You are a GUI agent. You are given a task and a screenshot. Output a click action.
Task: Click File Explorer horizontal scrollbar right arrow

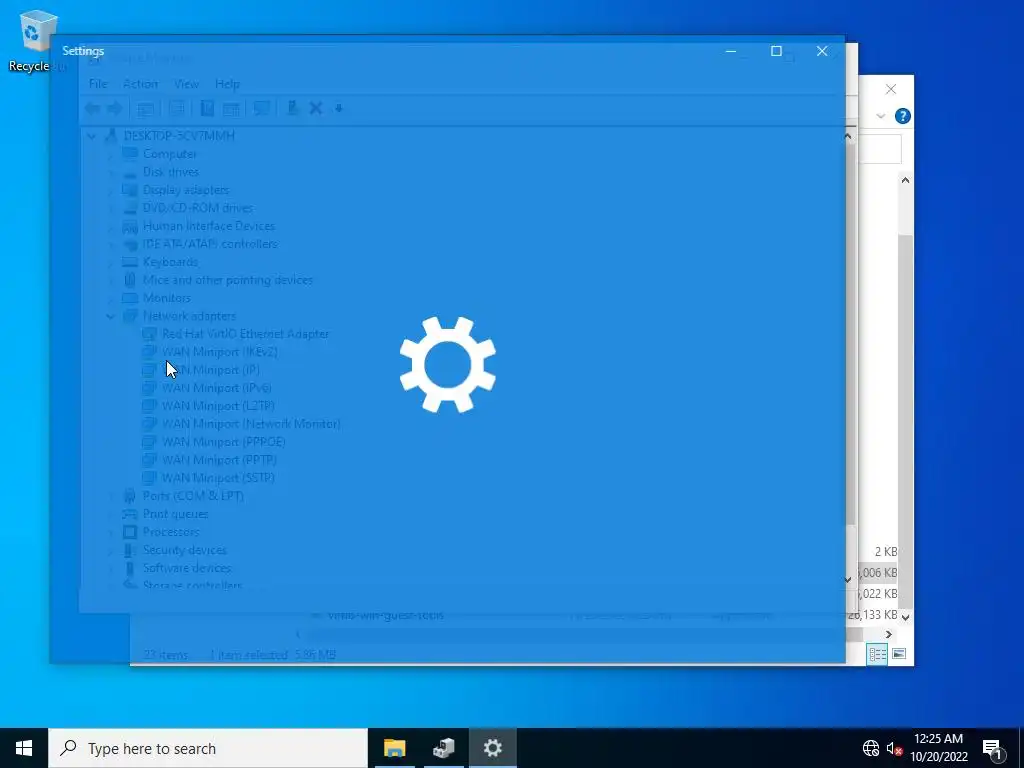pos(888,634)
